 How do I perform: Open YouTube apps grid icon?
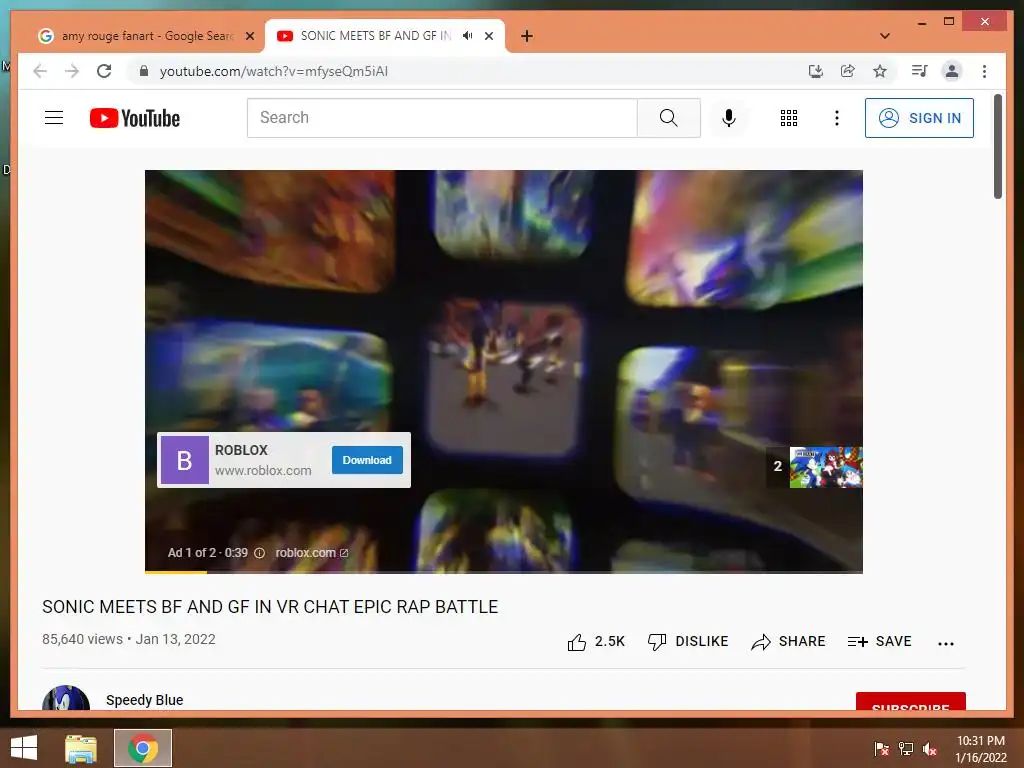pyautogui.click(x=788, y=118)
